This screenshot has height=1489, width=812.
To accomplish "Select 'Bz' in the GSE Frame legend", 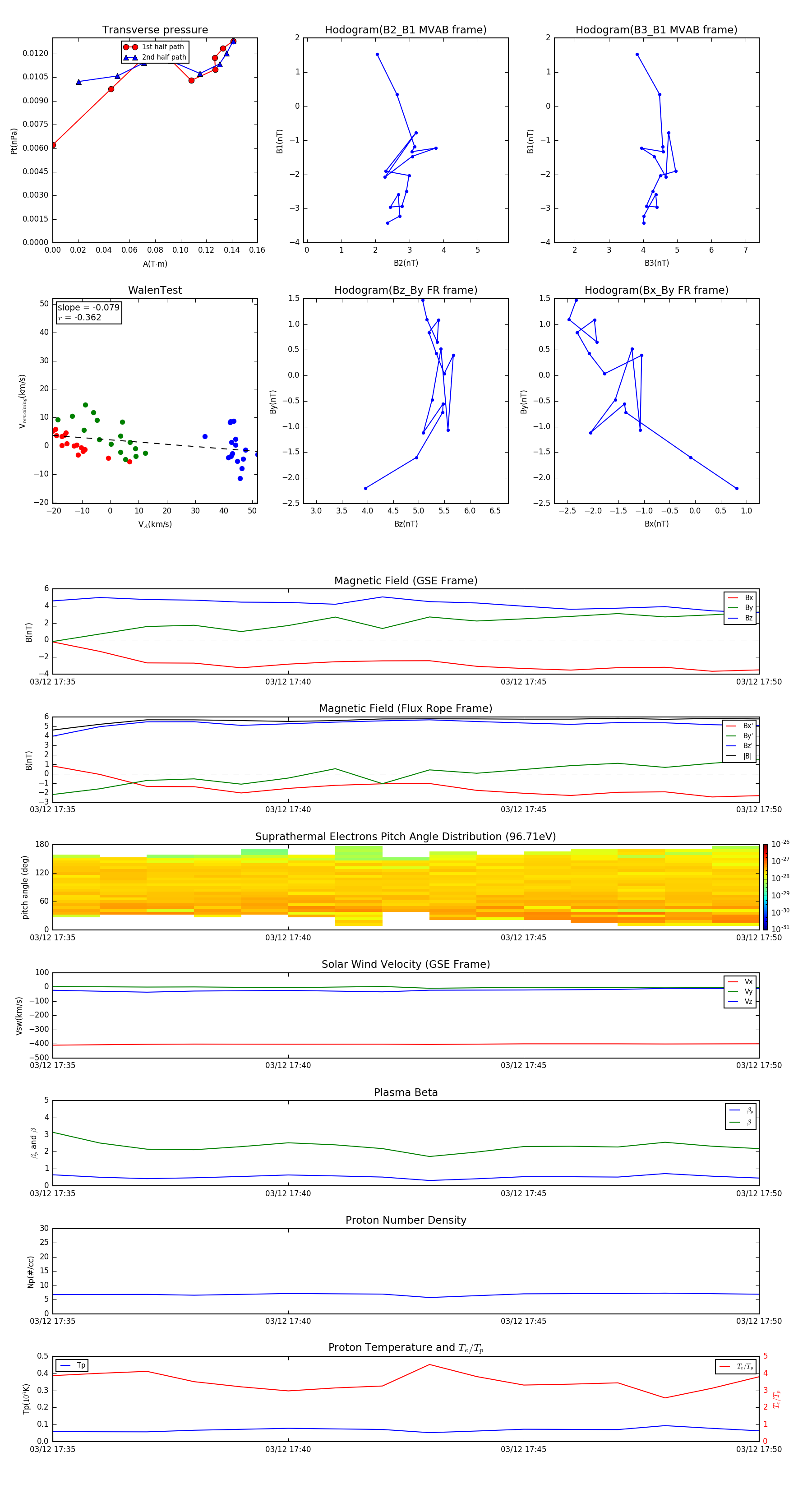I will coord(740,618).
